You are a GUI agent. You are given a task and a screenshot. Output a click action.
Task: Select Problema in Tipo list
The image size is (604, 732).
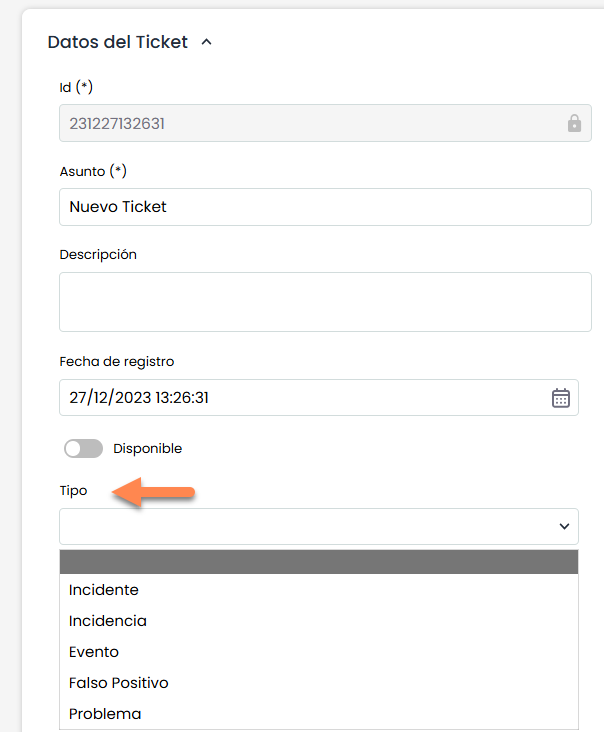tap(105, 714)
